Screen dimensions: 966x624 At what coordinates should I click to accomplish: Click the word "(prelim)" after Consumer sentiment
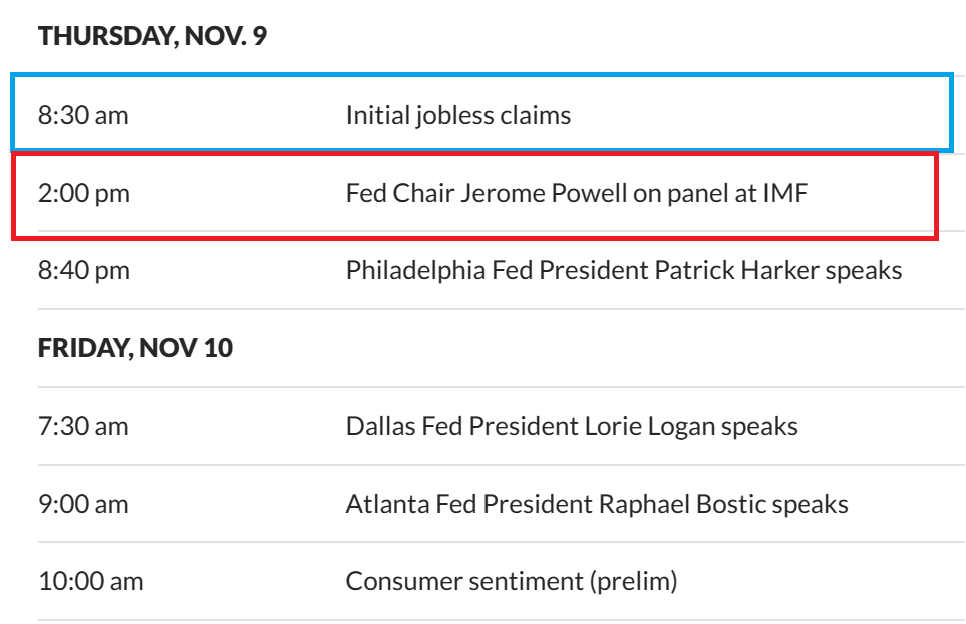pyautogui.click(x=635, y=581)
